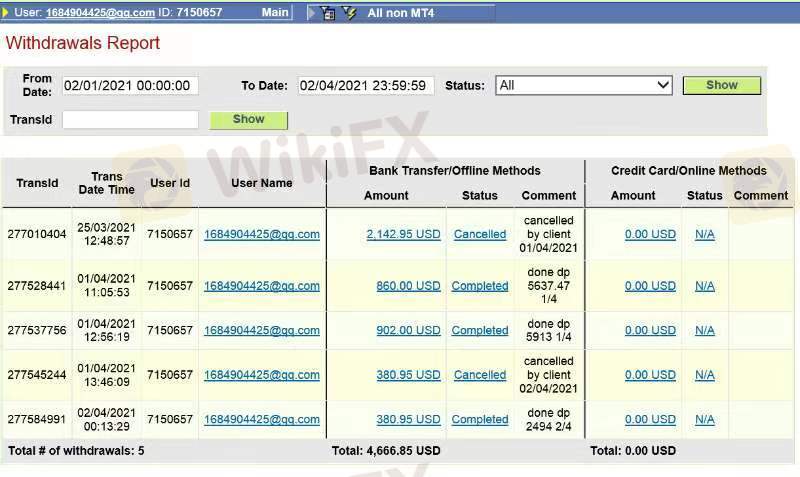Viewport: 800px width, 477px height.
Task: Click N/A status link in row 277010404
Action: [705, 234]
